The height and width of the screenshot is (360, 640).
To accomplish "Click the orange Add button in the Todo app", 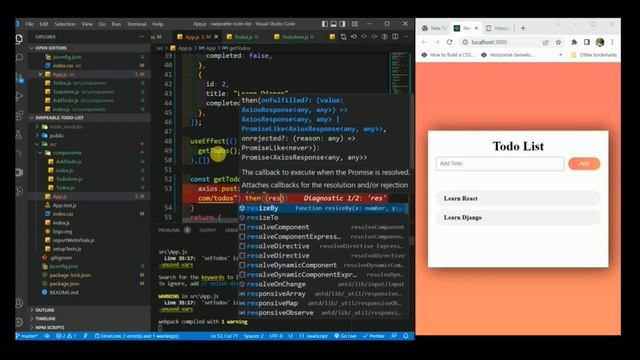I will pos(584,163).
